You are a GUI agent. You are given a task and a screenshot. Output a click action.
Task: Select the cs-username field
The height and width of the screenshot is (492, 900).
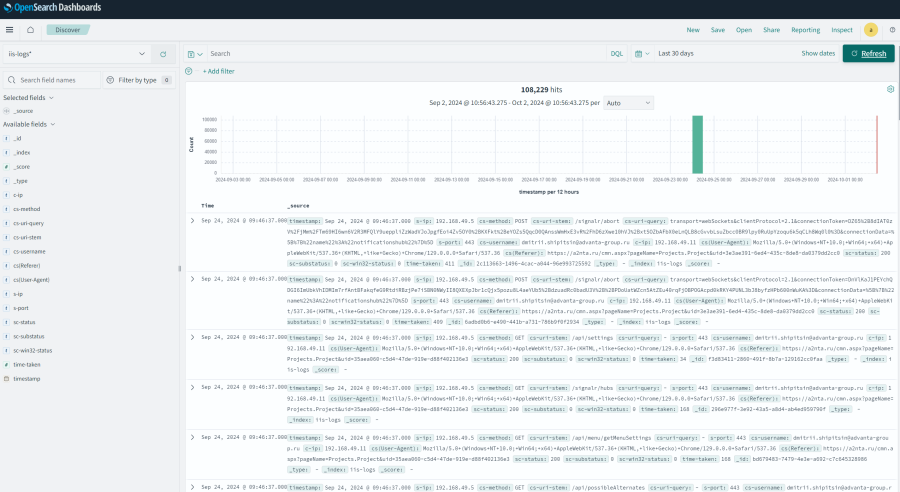pos(29,251)
